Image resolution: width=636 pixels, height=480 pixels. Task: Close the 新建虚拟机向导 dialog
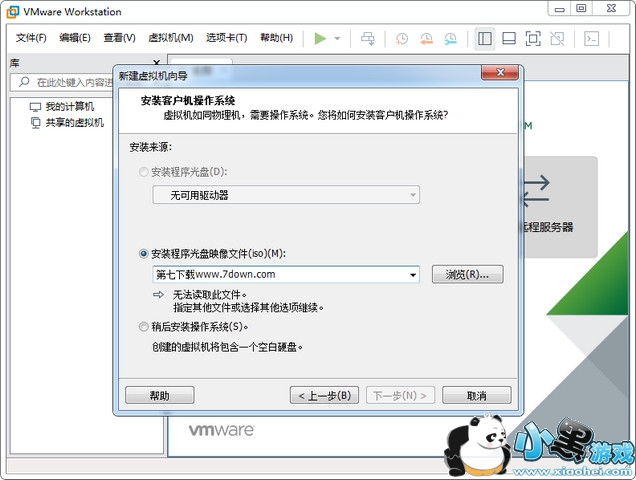click(500, 73)
